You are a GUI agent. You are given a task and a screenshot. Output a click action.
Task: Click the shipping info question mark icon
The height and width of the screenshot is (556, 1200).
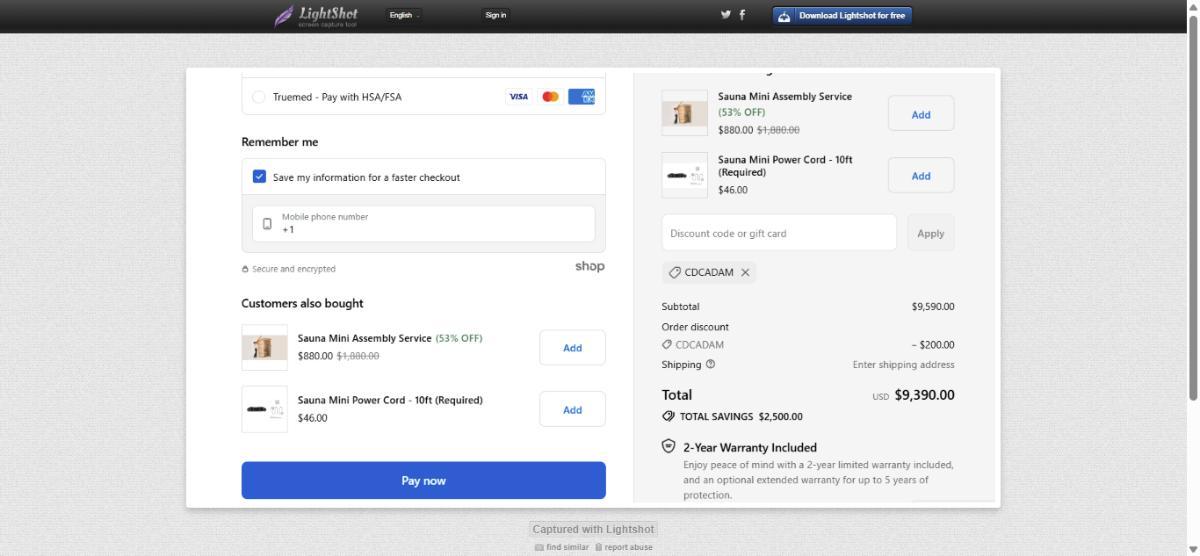point(711,364)
